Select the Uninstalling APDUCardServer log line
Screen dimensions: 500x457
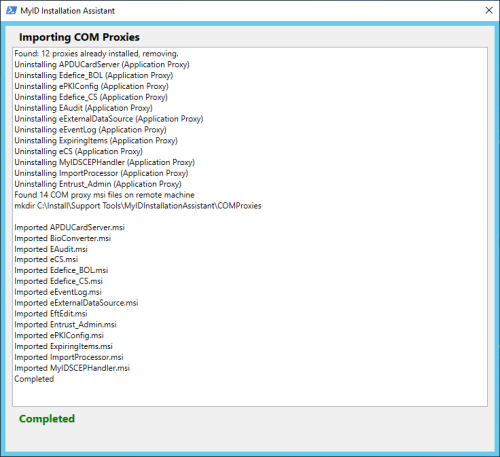(102, 64)
